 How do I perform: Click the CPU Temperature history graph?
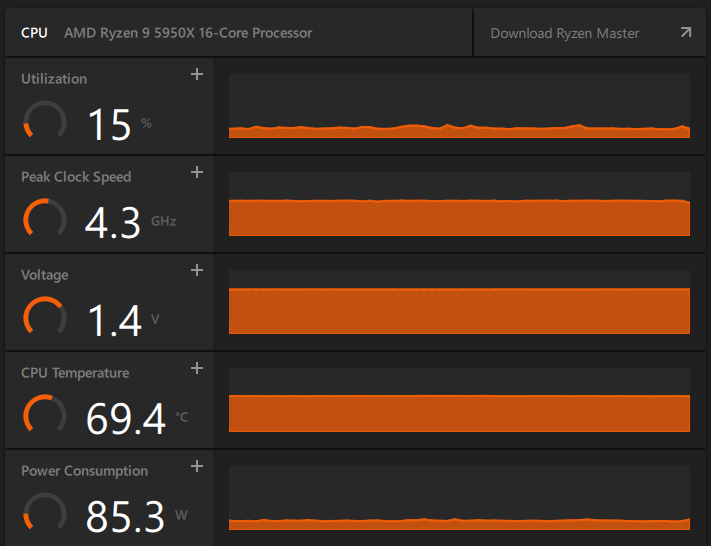tap(459, 400)
